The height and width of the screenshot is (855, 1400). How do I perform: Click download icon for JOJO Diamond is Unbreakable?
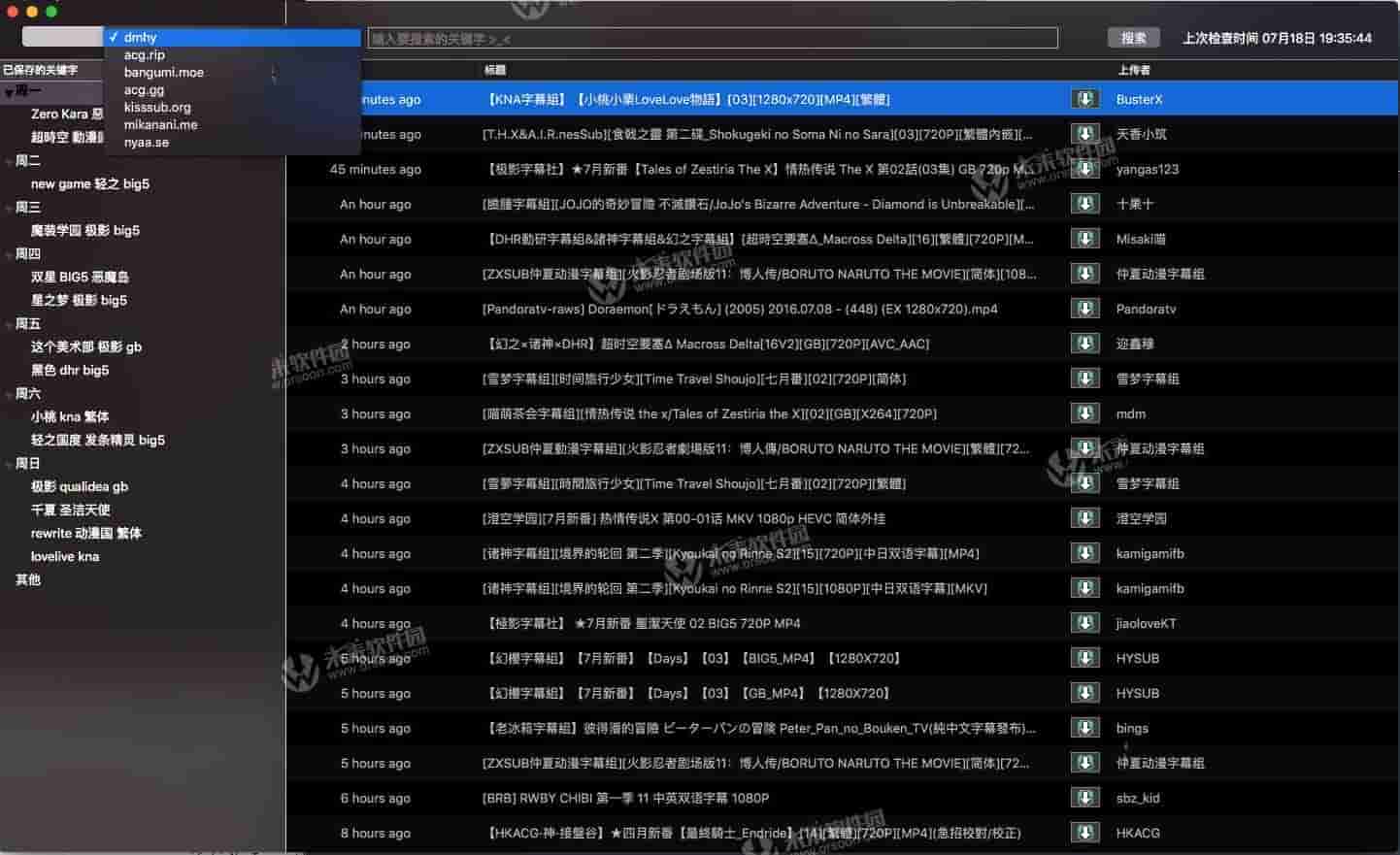click(1084, 204)
